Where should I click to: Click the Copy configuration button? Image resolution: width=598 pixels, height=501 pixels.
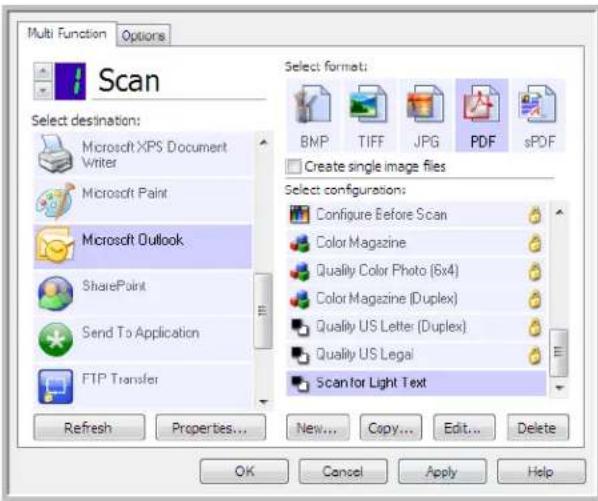391,428
